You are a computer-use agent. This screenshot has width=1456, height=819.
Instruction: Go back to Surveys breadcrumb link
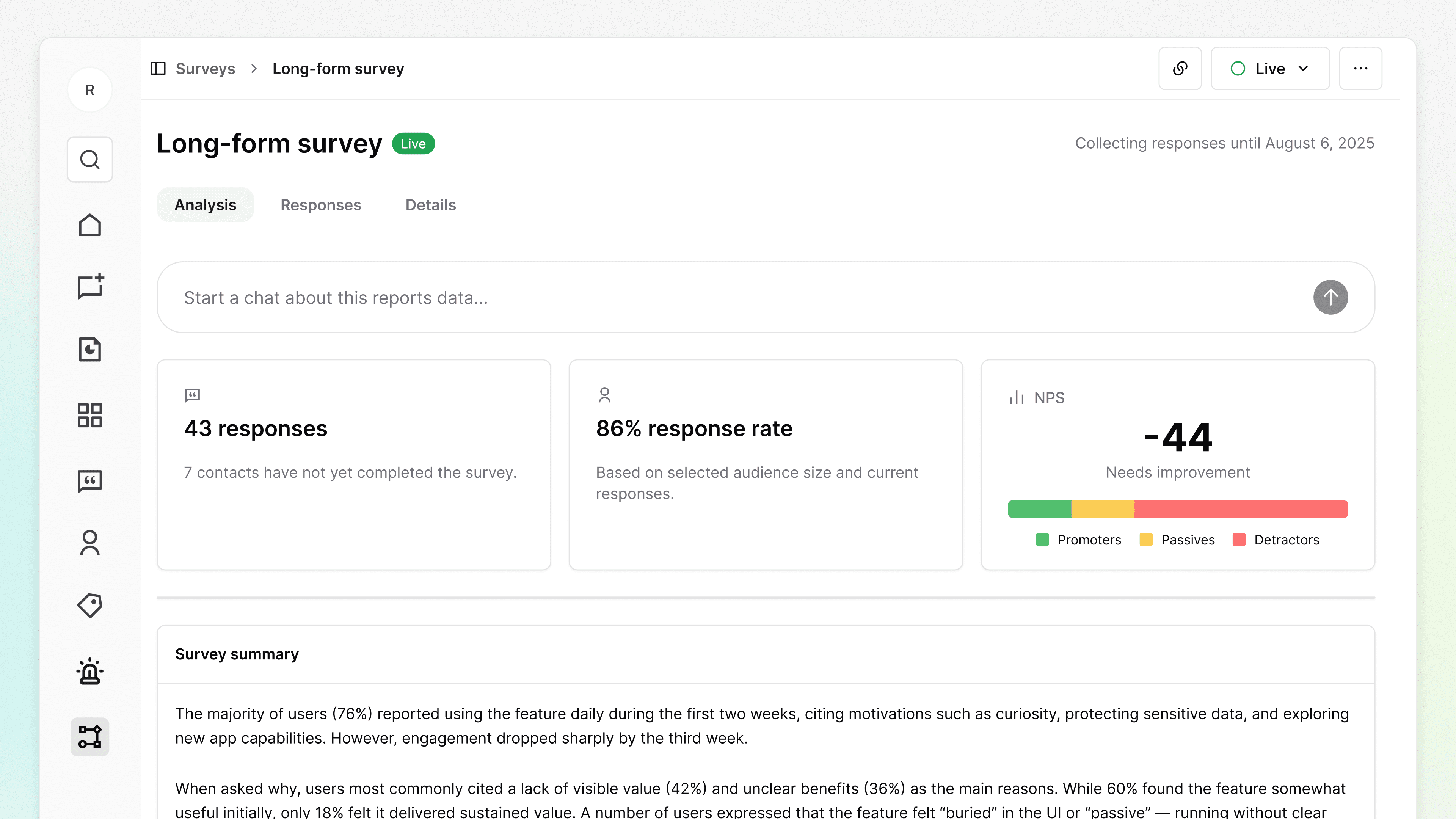[205, 68]
